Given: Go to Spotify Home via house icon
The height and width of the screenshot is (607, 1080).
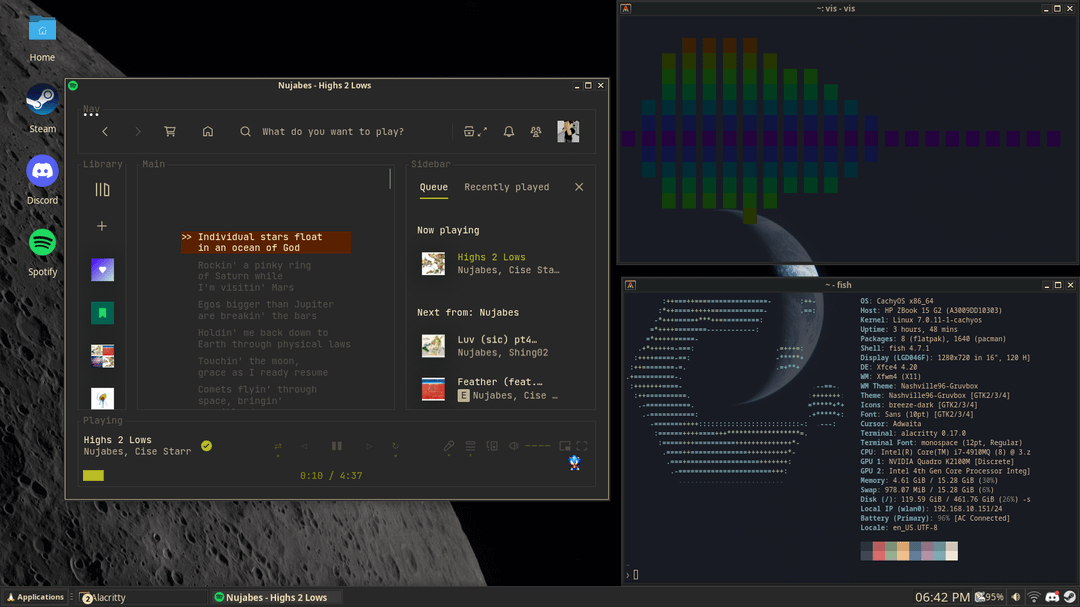Looking at the screenshot, I should (x=207, y=132).
